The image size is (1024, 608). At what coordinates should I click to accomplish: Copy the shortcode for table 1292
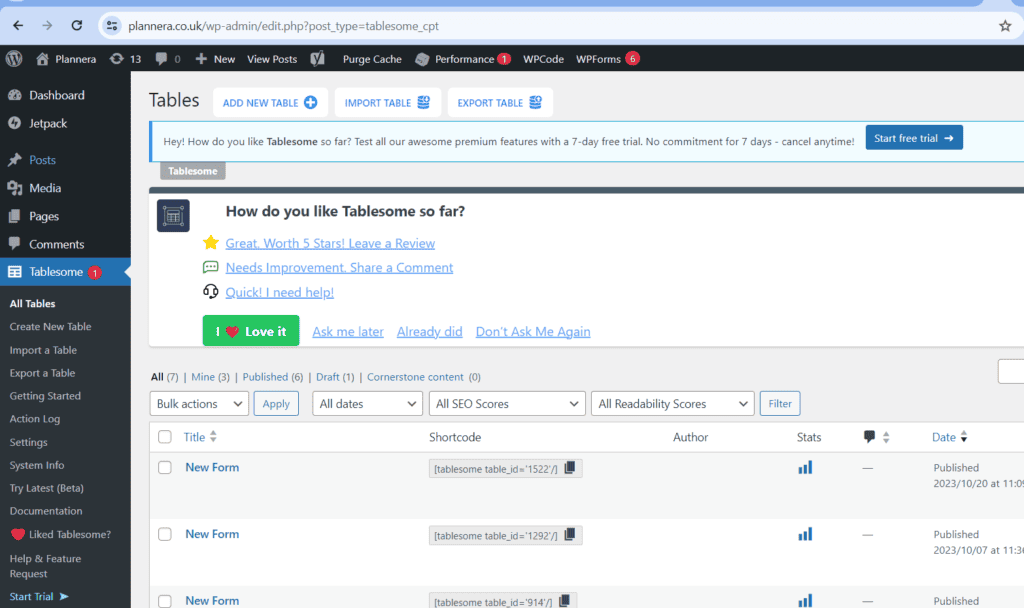[x=569, y=535]
